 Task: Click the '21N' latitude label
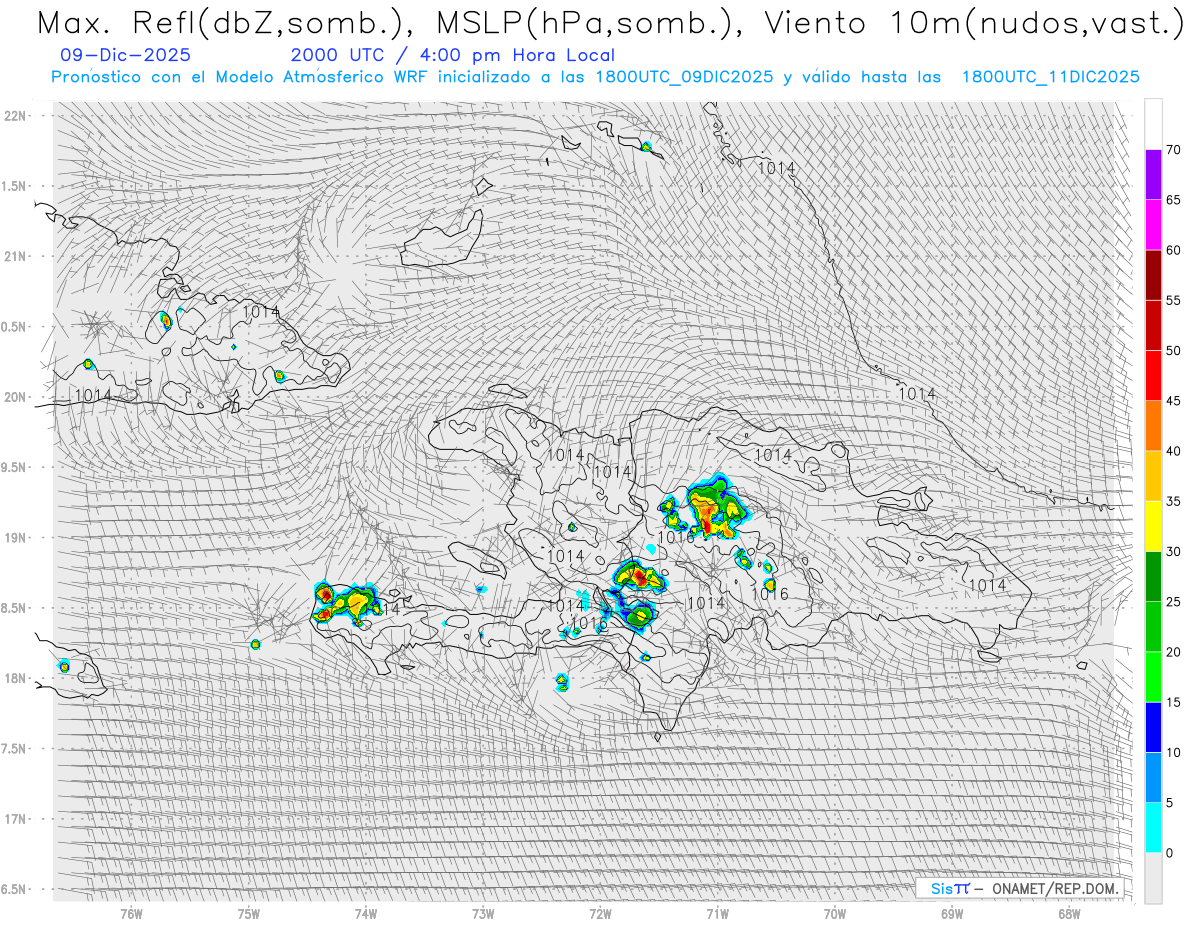tap(16, 256)
